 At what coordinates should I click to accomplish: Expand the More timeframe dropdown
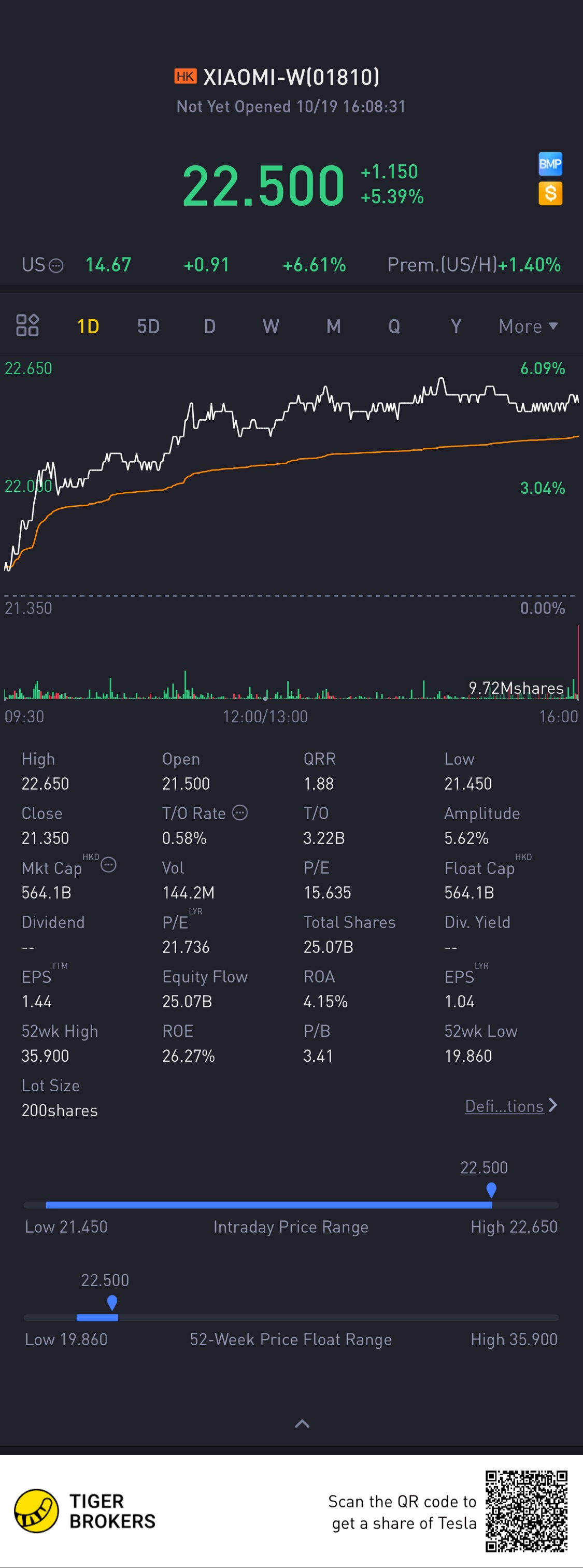click(528, 326)
